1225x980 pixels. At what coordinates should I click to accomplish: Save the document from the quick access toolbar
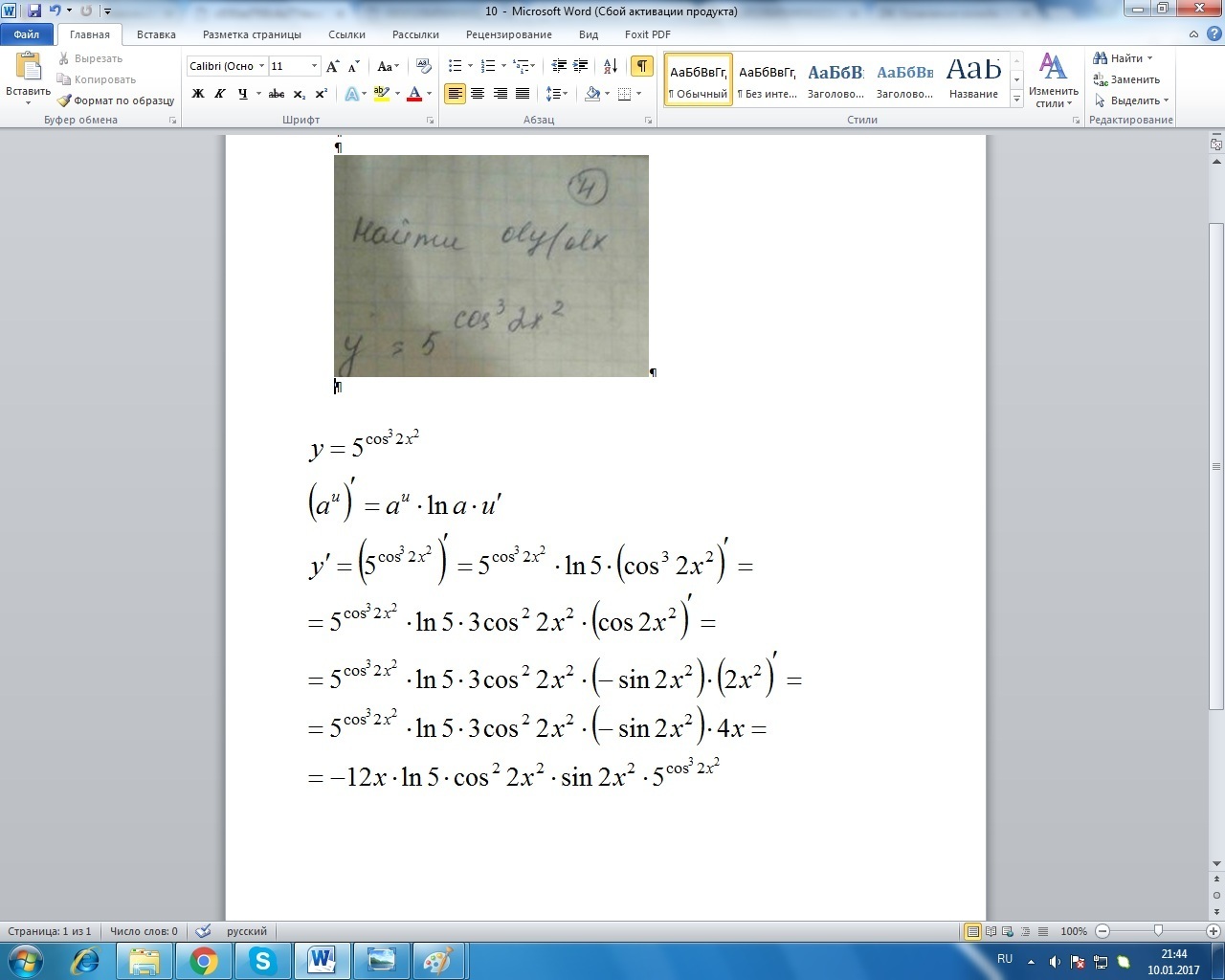point(34,11)
